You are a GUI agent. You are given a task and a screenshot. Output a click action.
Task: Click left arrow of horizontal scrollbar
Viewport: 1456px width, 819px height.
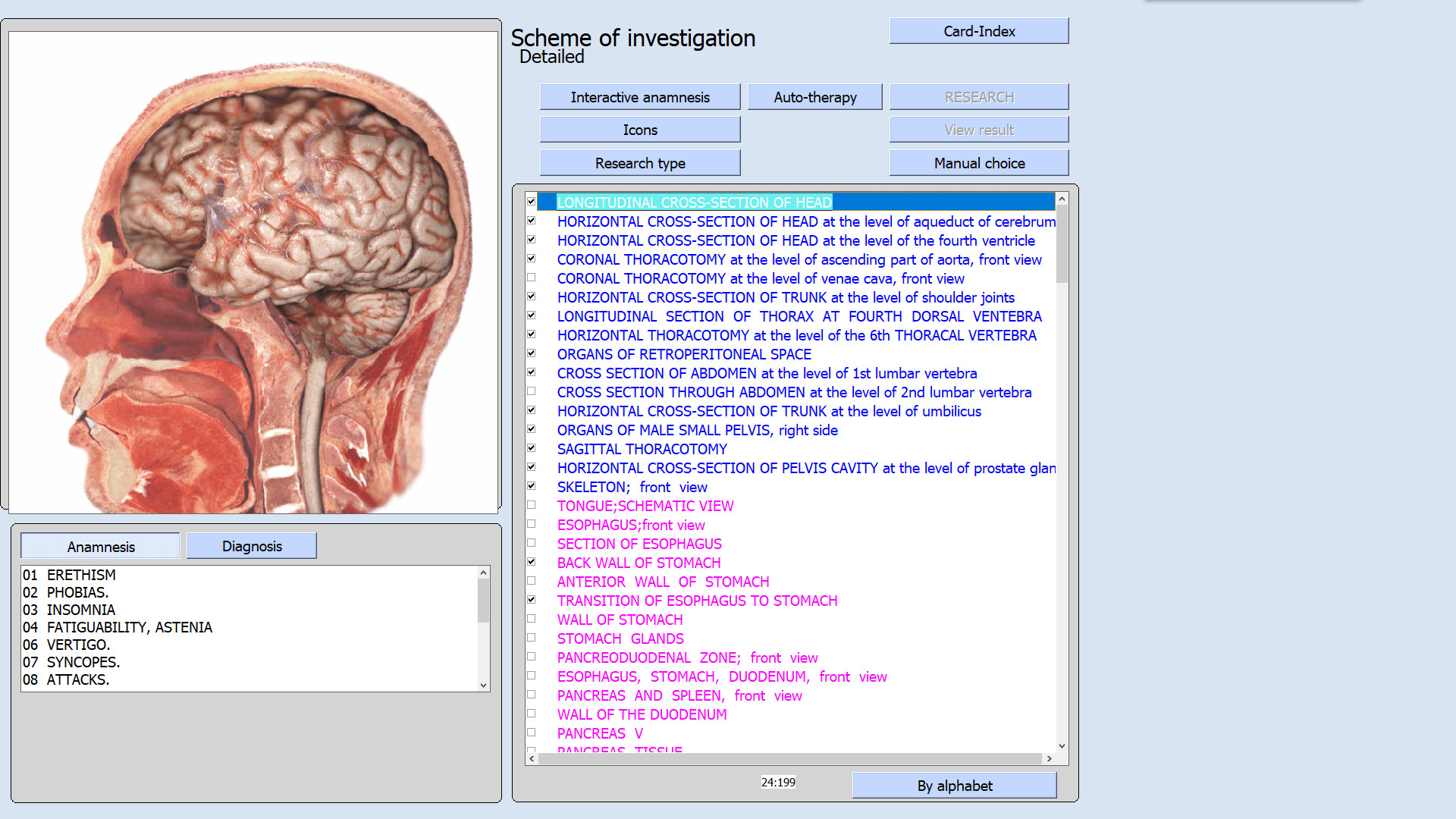coord(532,758)
